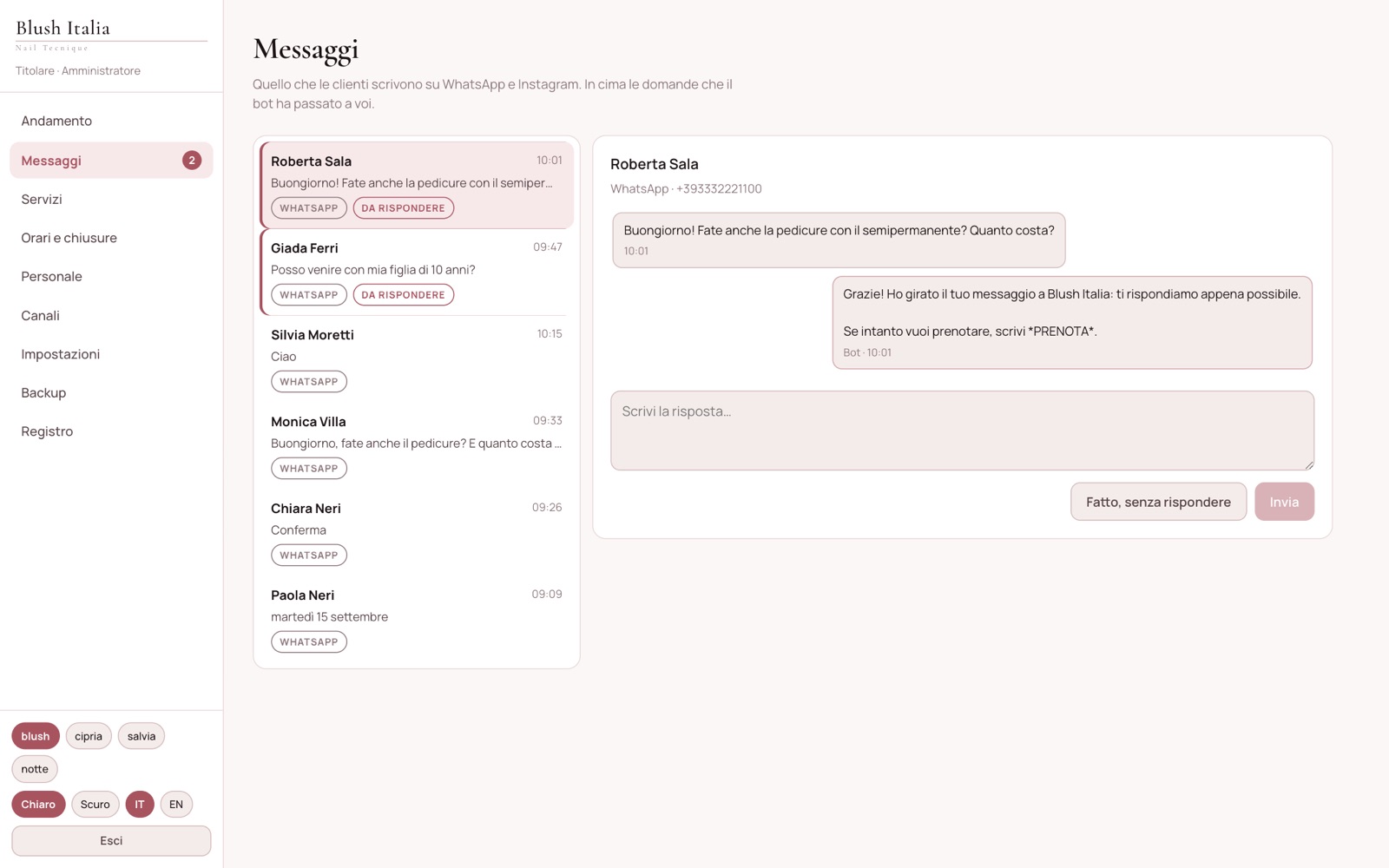Screen dimensions: 1389x868
Task: Open Paola Neri conversation
Action: point(417,619)
